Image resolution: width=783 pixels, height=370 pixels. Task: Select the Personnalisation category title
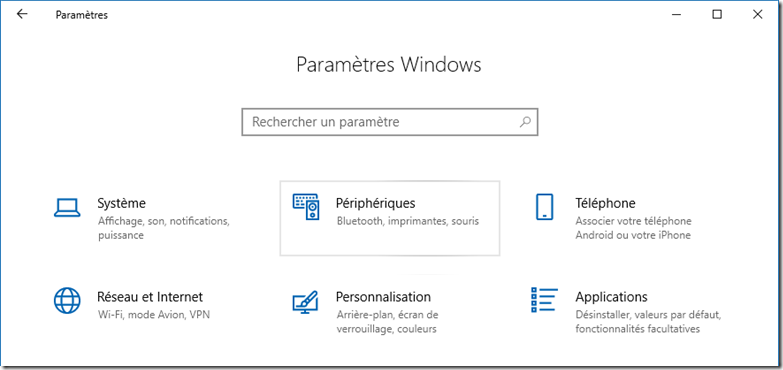(383, 297)
